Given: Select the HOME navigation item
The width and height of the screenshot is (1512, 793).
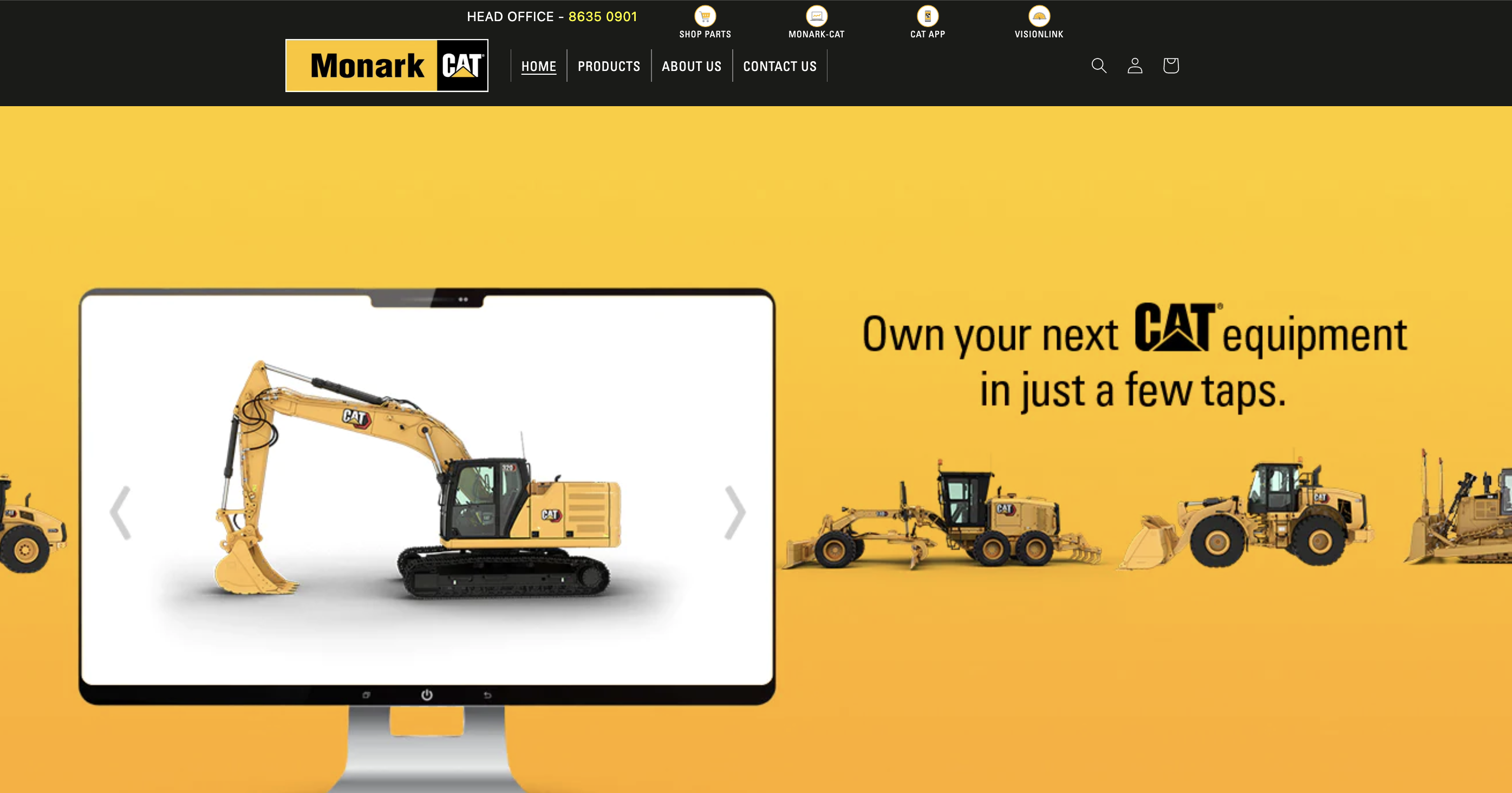Looking at the screenshot, I should click(538, 66).
